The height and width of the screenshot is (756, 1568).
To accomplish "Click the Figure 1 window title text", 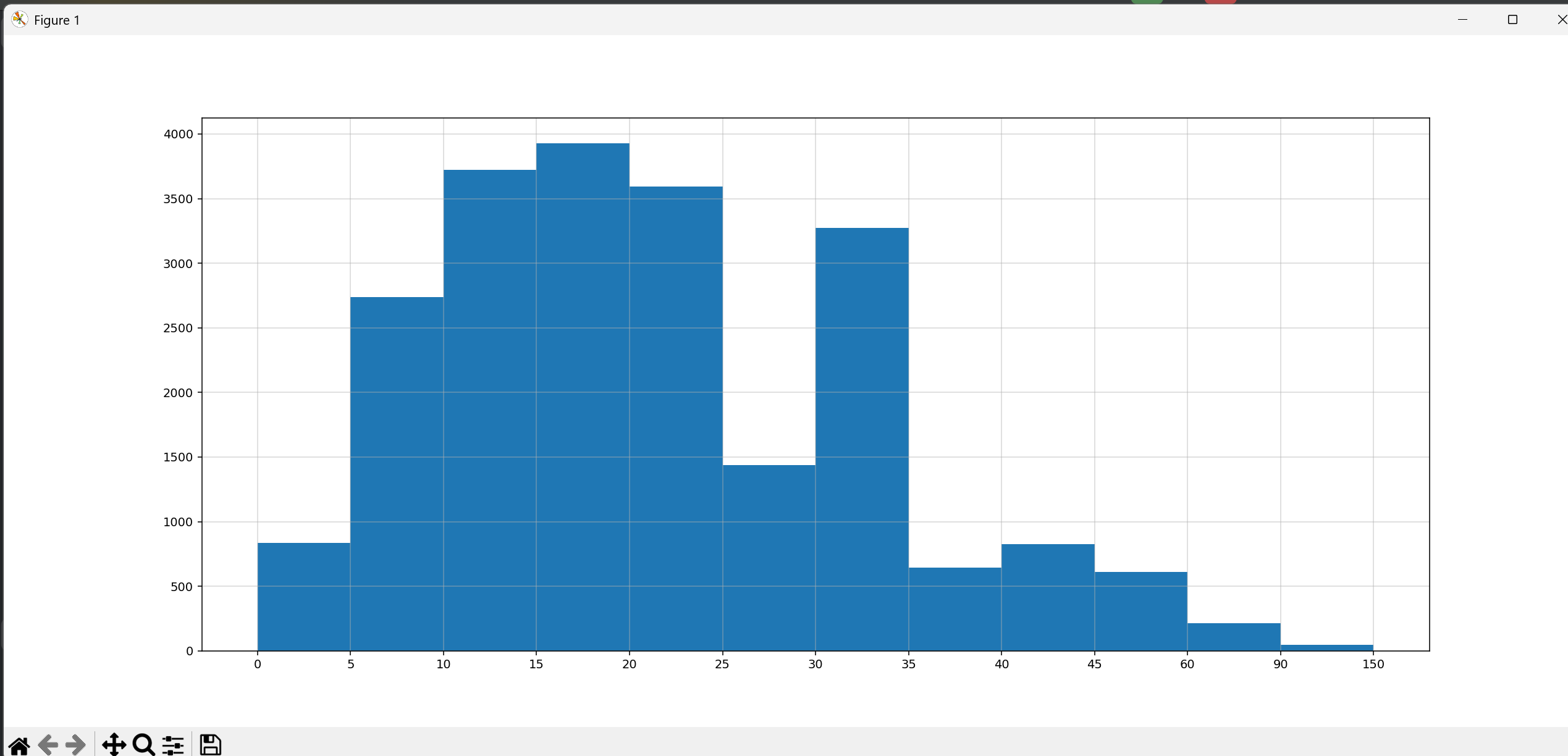I will 57,20.
